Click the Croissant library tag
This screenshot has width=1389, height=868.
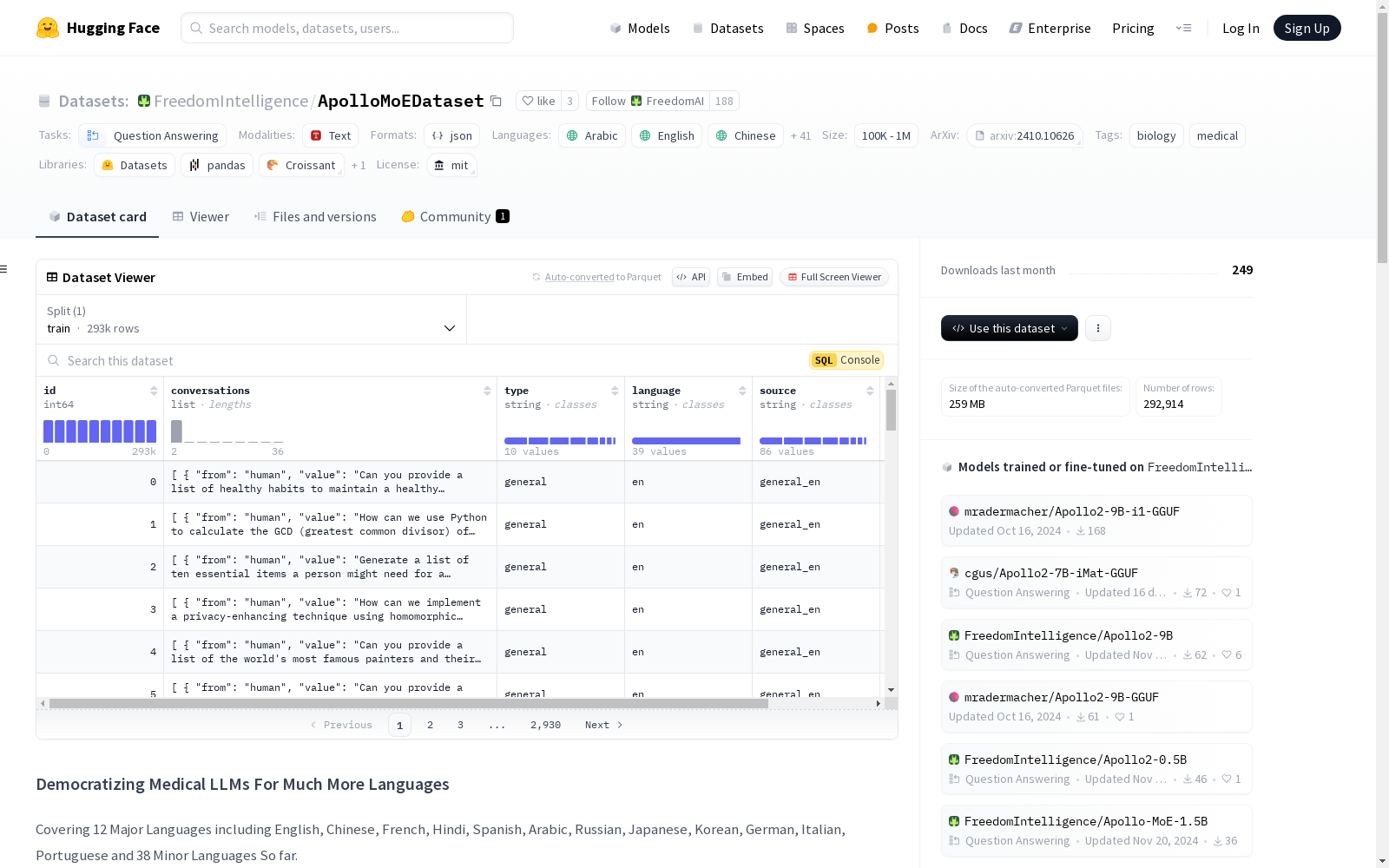(x=301, y=165)
